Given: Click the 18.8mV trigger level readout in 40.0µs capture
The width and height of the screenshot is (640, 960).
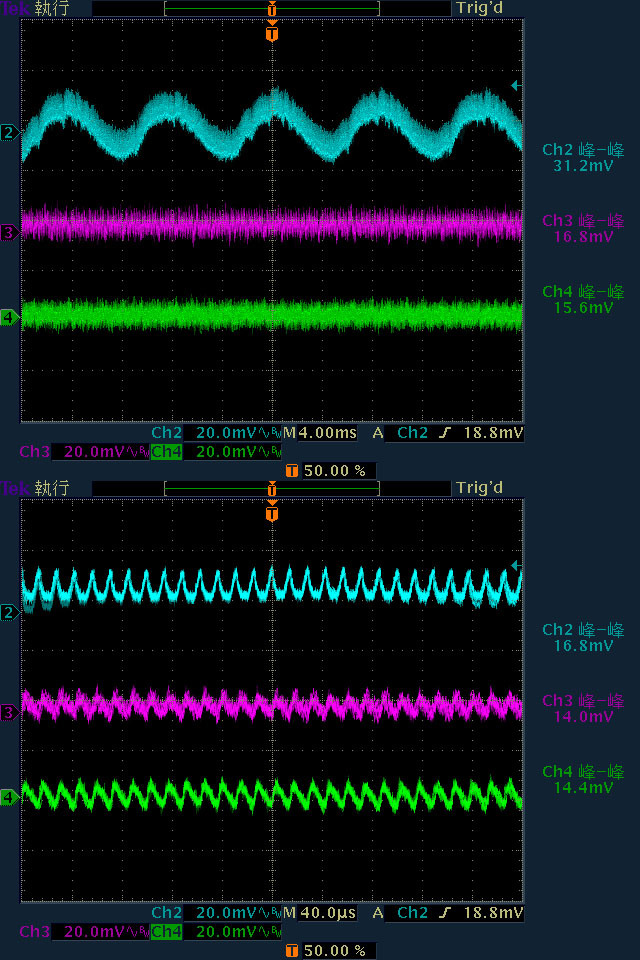Looking at the screenshot, I should 494,913.
